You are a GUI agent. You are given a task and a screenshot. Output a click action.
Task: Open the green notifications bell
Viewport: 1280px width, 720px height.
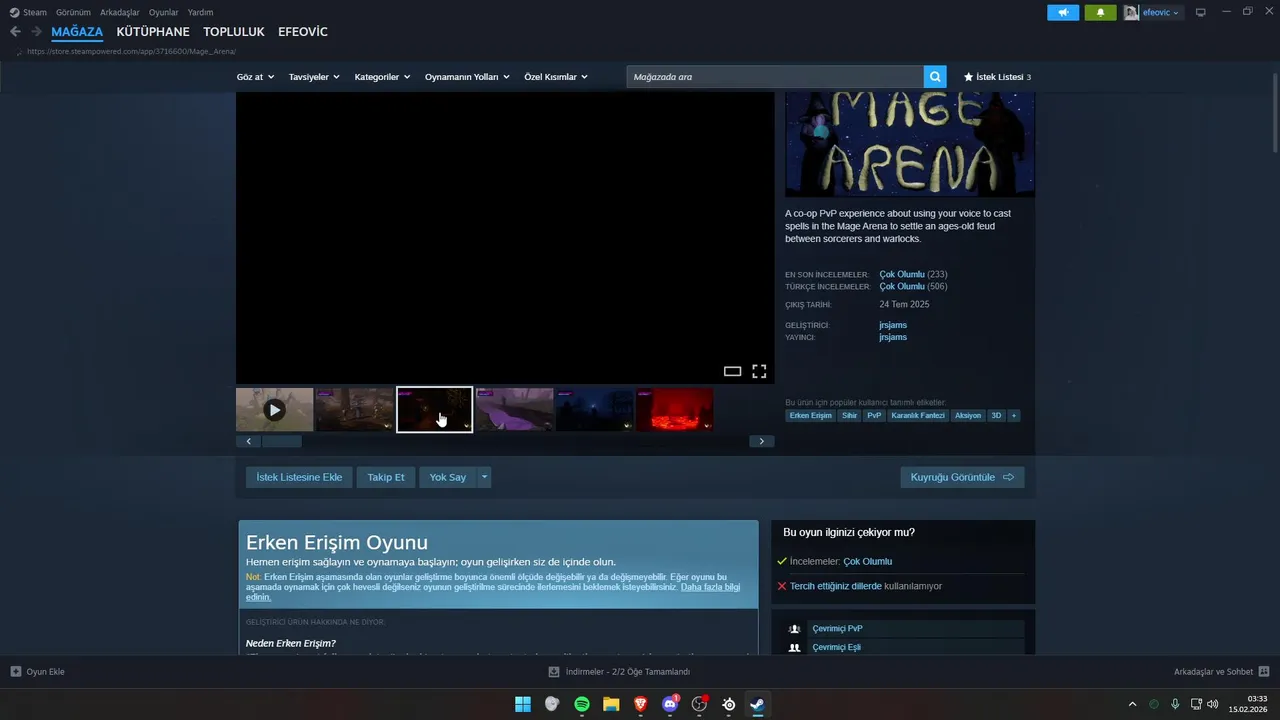coord(1100,13)
